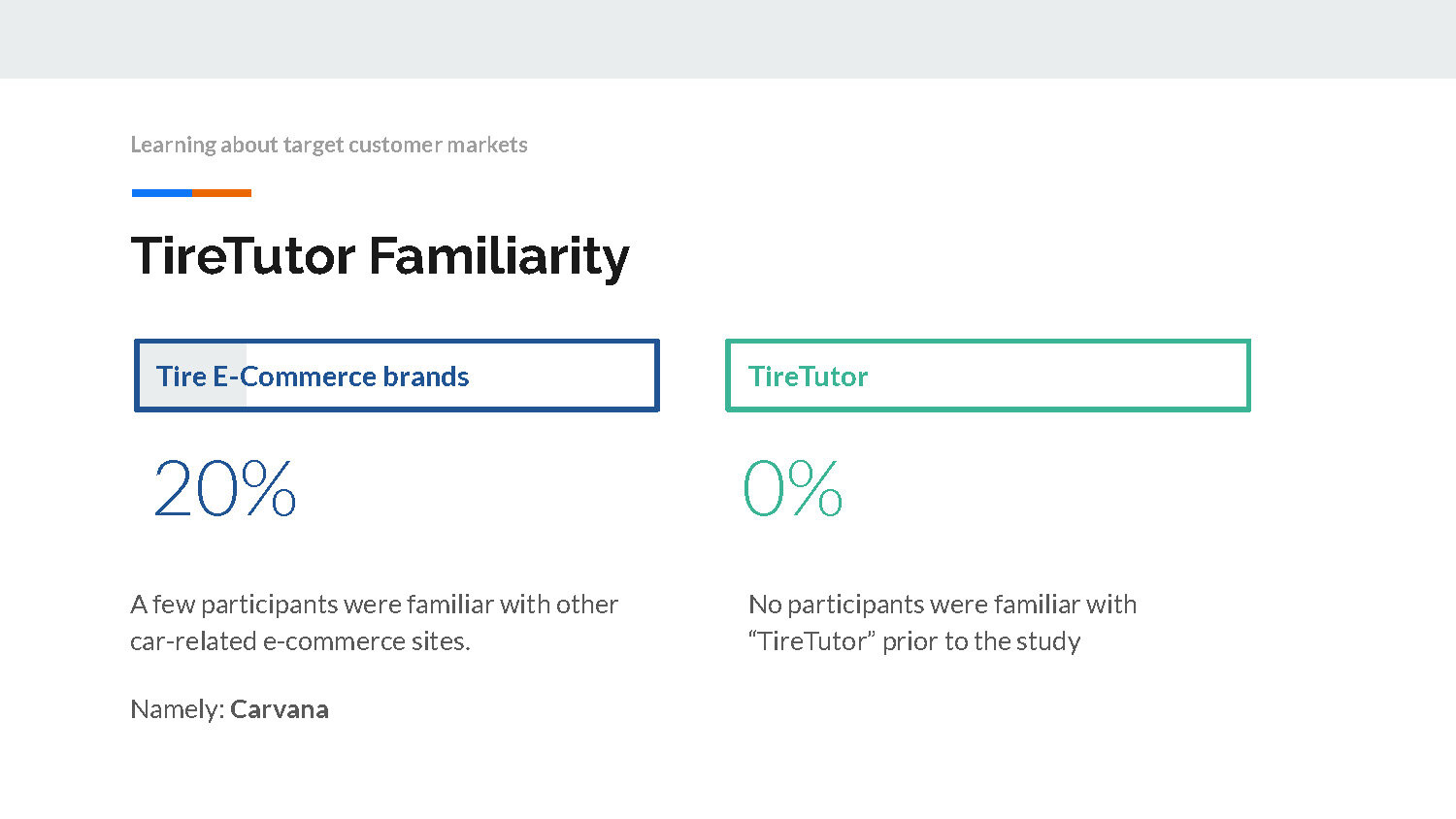Click the gray highlight behind Tire E-Commerce label
Screen dimensions: 1456x819
coord(193,376)
